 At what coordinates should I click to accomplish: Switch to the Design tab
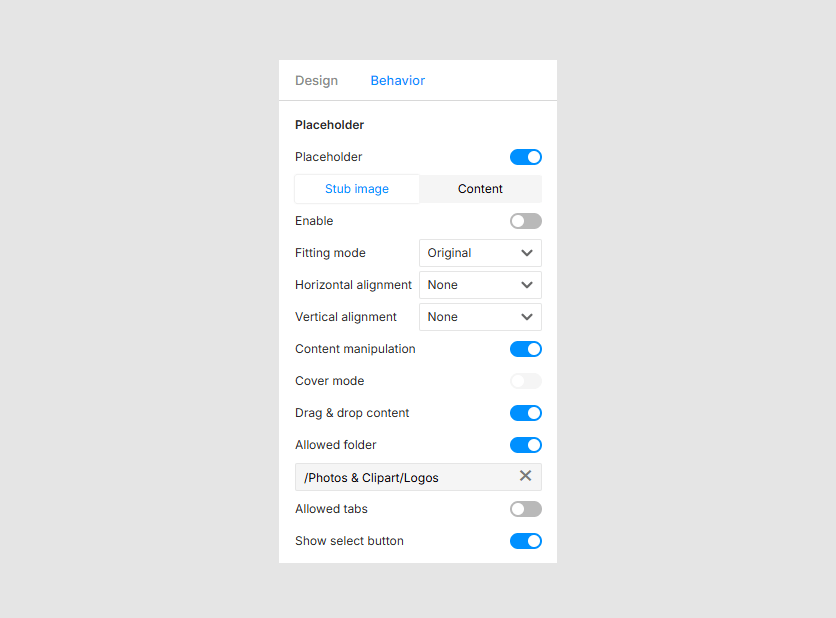coord(316,80)
